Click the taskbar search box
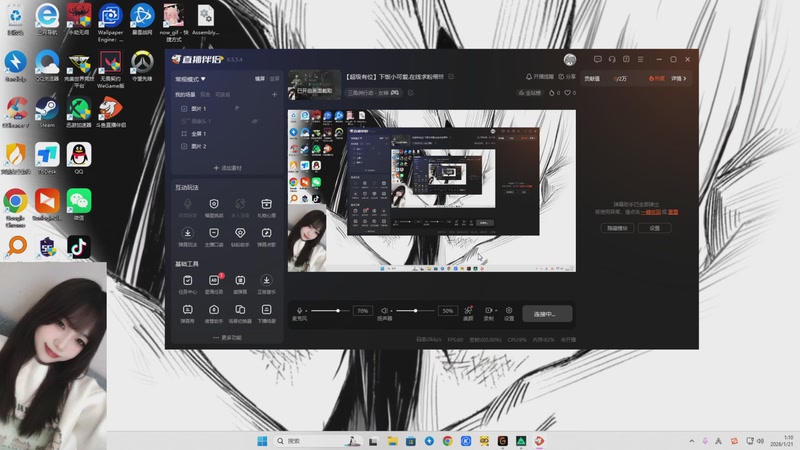Viewport: 800px width, 450px height. tap(317, 441)
